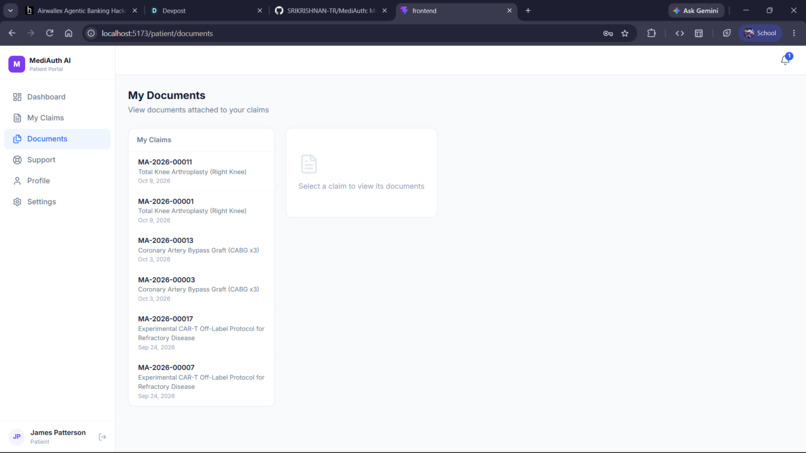Click the browser forward arrow
Image resolution: width=806 pixels, height=453 pixels.
[31, 33]
